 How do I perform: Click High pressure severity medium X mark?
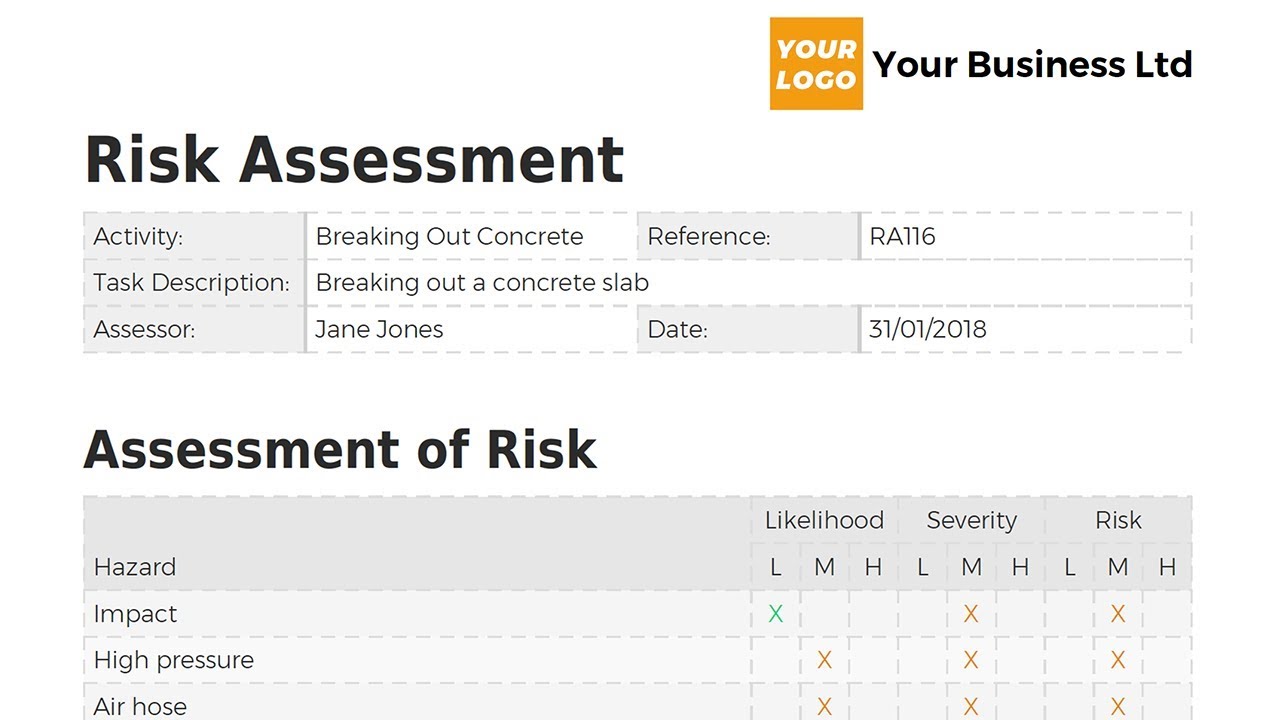(x=971, y=660)
